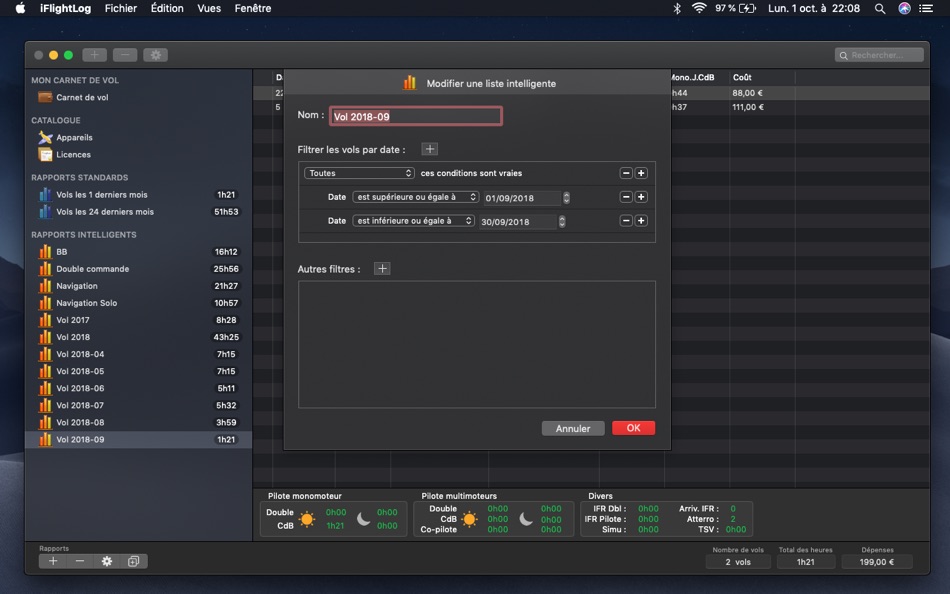
Task: Select the Vol 2018-07 report
Action: (x=138, y=405)
